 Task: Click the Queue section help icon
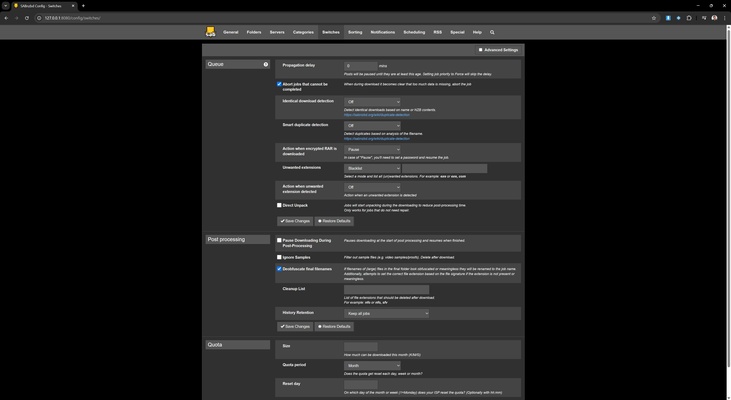pos(266,64)
